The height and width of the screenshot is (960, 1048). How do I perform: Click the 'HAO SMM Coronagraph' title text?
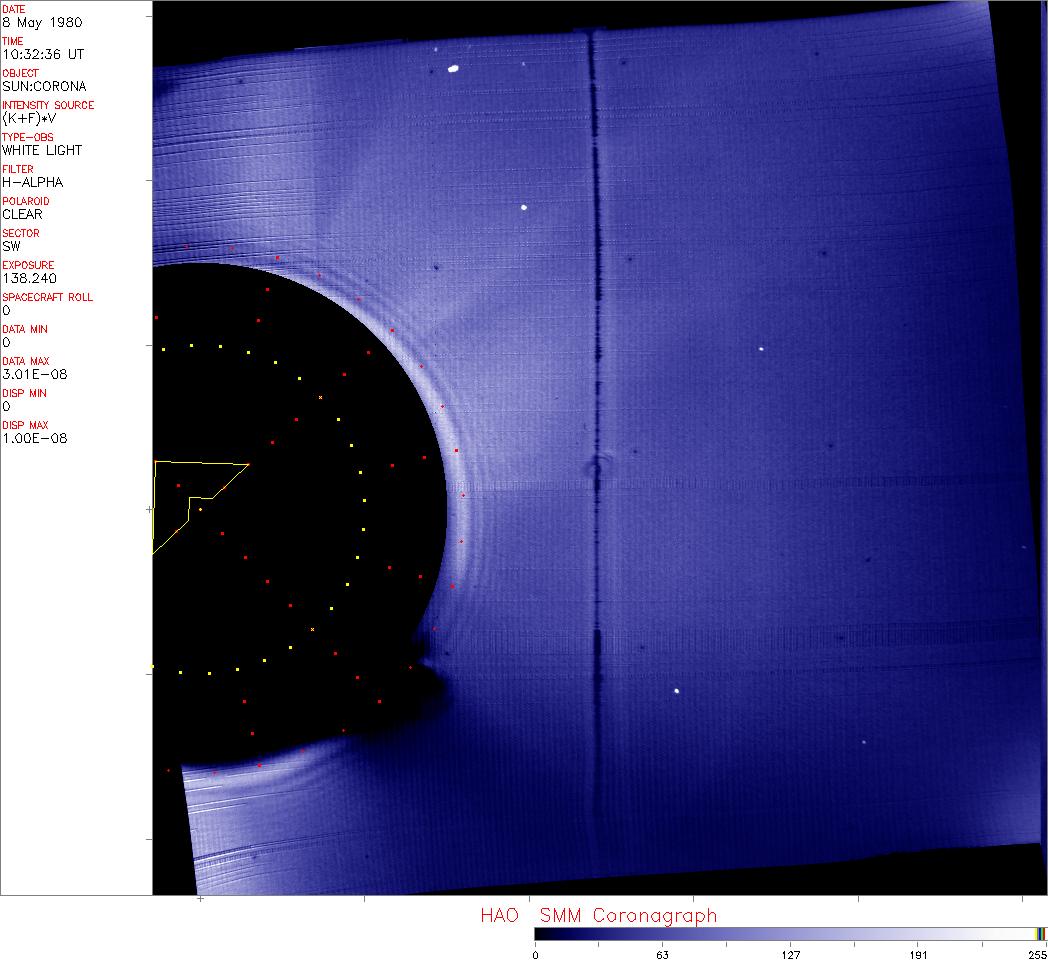tap(598, 915)
